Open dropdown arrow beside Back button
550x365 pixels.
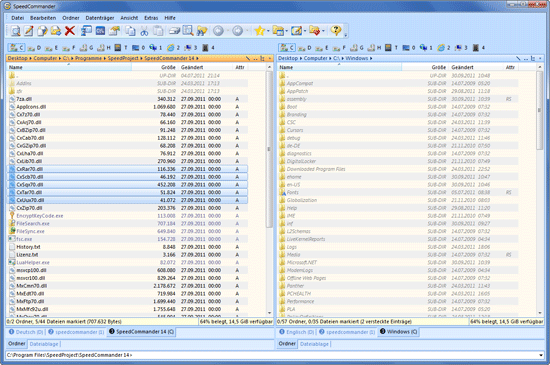tap(227, 31)
